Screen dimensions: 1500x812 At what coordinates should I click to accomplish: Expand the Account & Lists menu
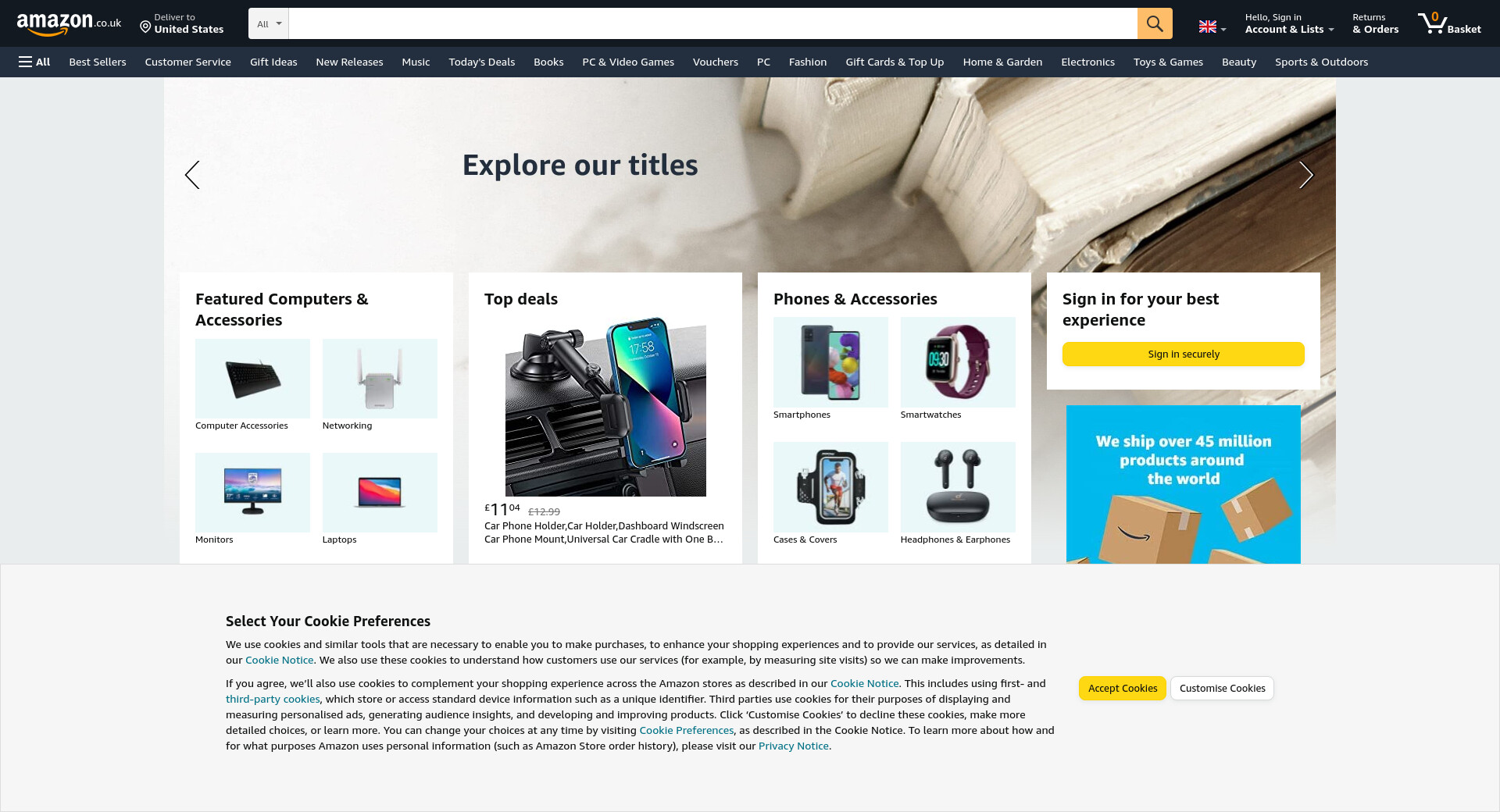click(x=1289, y=23)
